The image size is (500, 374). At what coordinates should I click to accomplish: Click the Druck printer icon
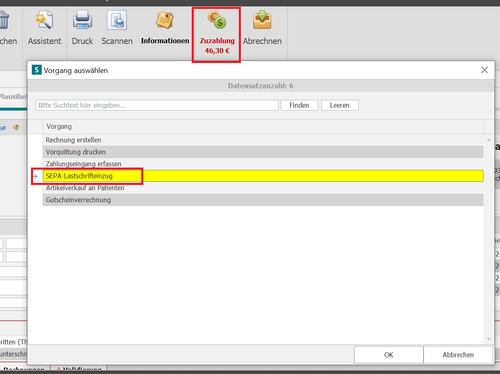82,21
